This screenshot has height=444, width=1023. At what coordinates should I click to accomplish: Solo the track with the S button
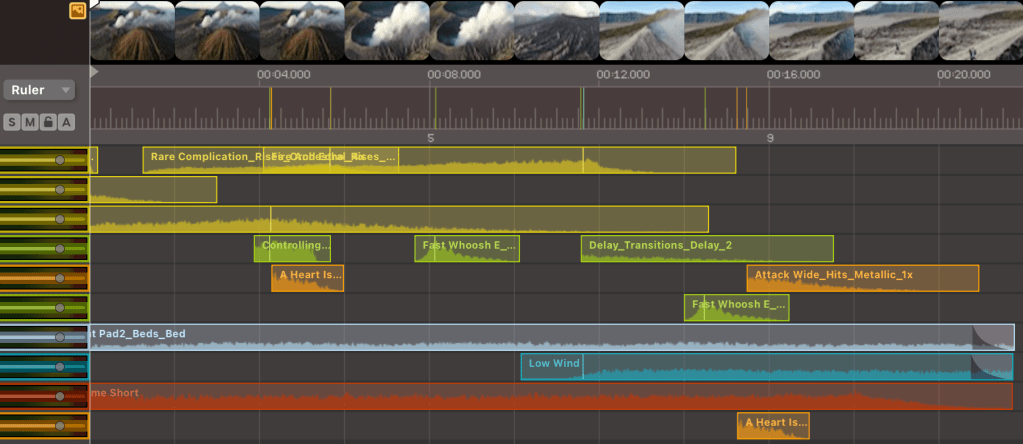click(12, 122)
